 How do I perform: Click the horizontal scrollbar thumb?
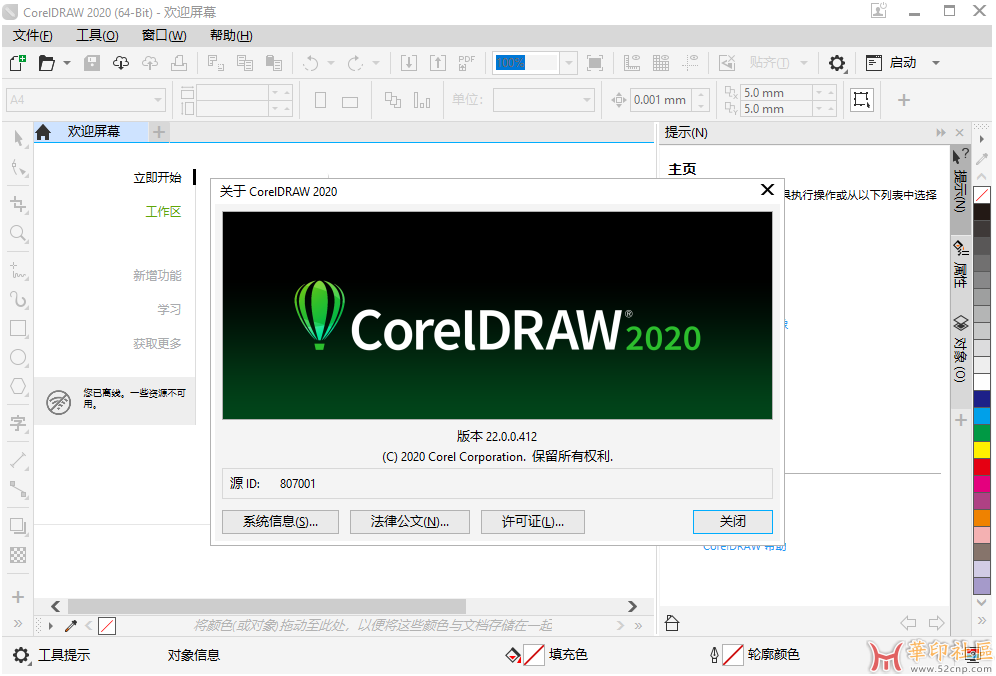(x=267, y=607)
